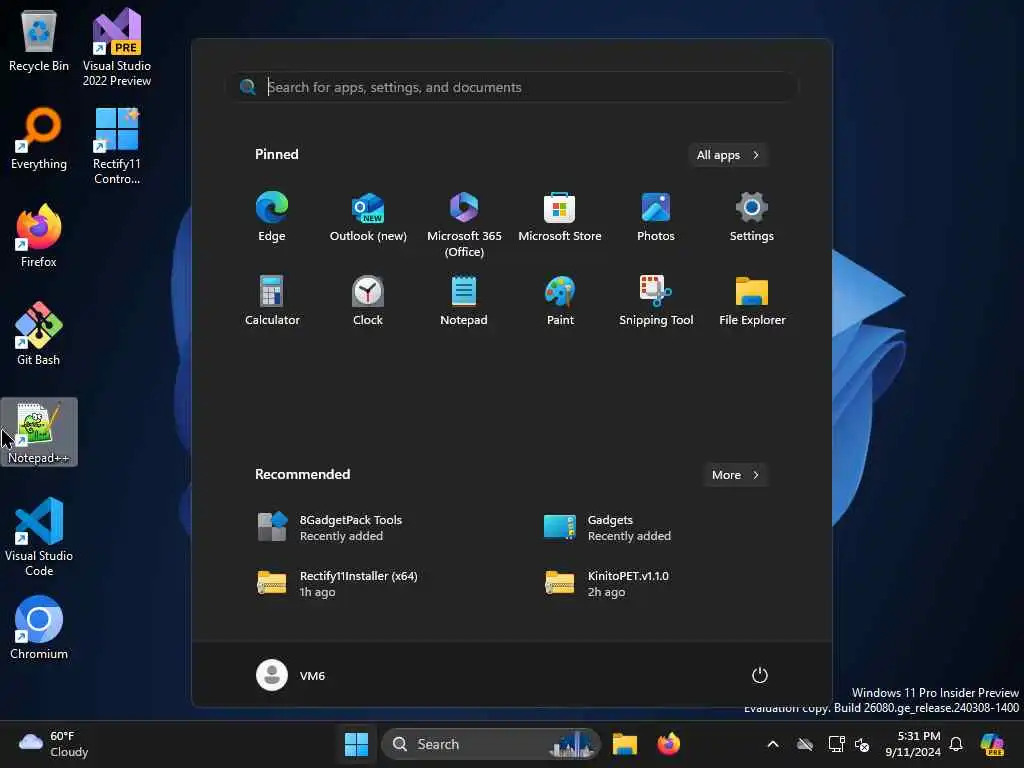Launch Outlook (new) pinned app
Viewport: 1024px width, 768px height.
pos(368,217)
